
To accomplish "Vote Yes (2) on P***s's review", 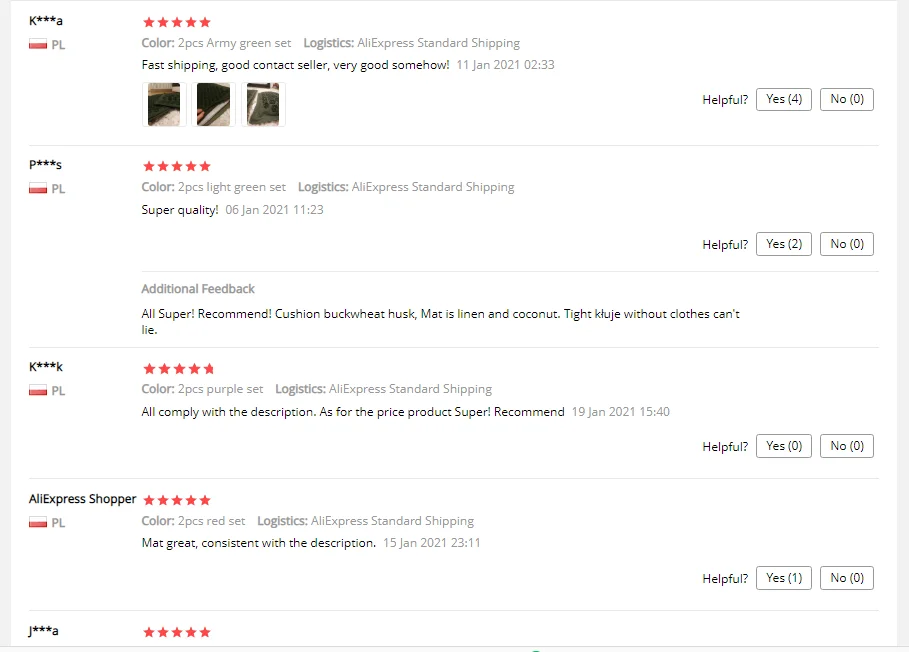I will tap(784, 244).
